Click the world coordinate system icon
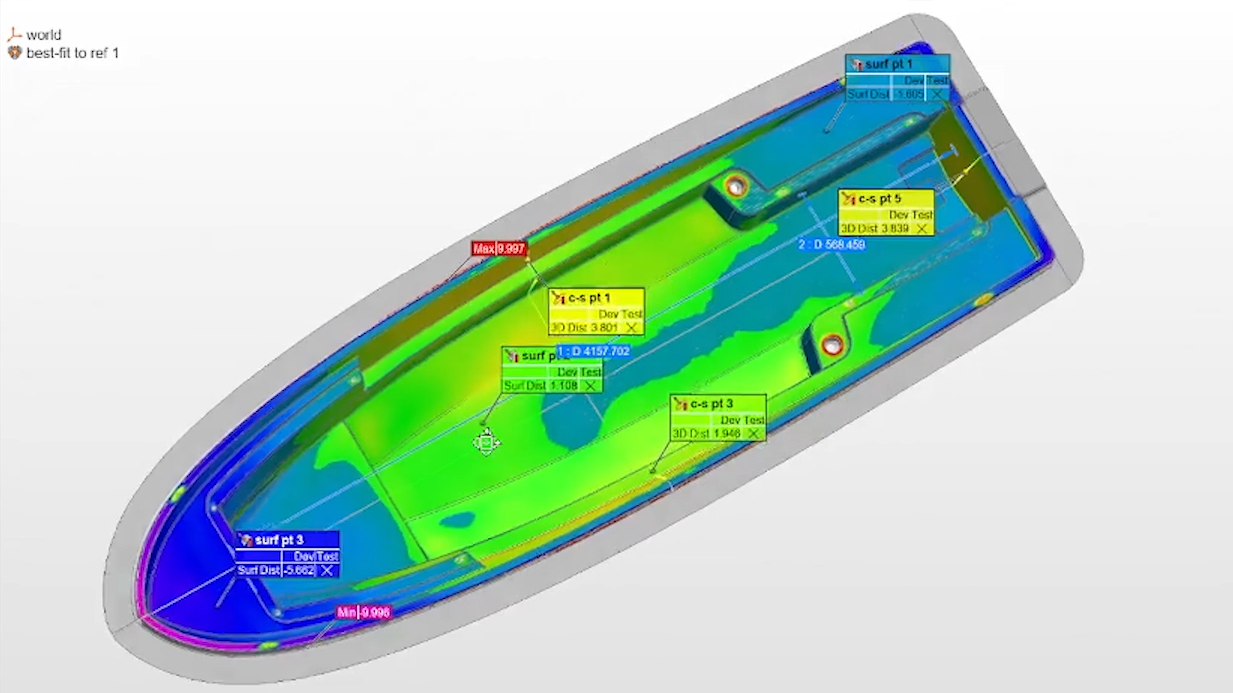 tap(14, 35)
